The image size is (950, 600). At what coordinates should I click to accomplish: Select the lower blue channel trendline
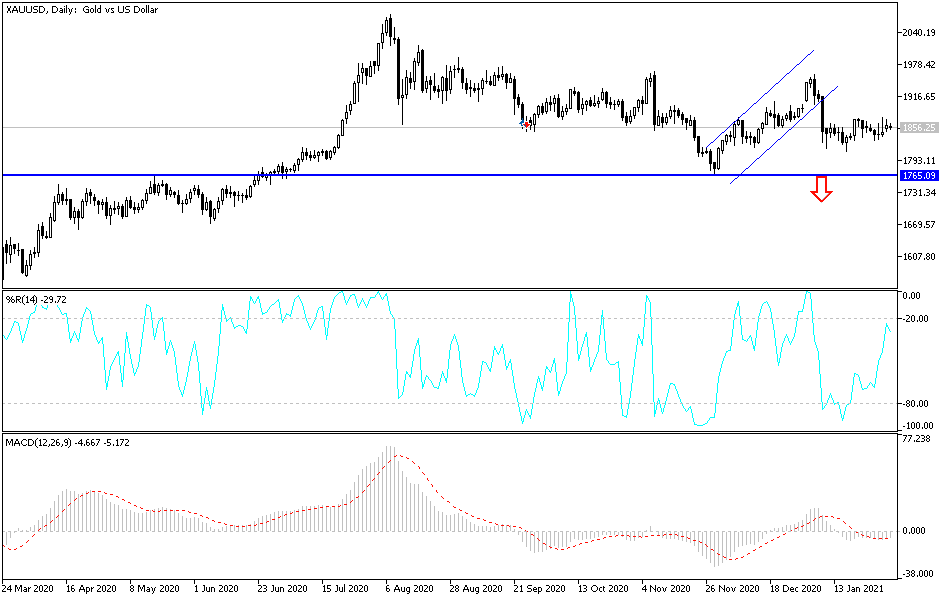pos(784,135)
